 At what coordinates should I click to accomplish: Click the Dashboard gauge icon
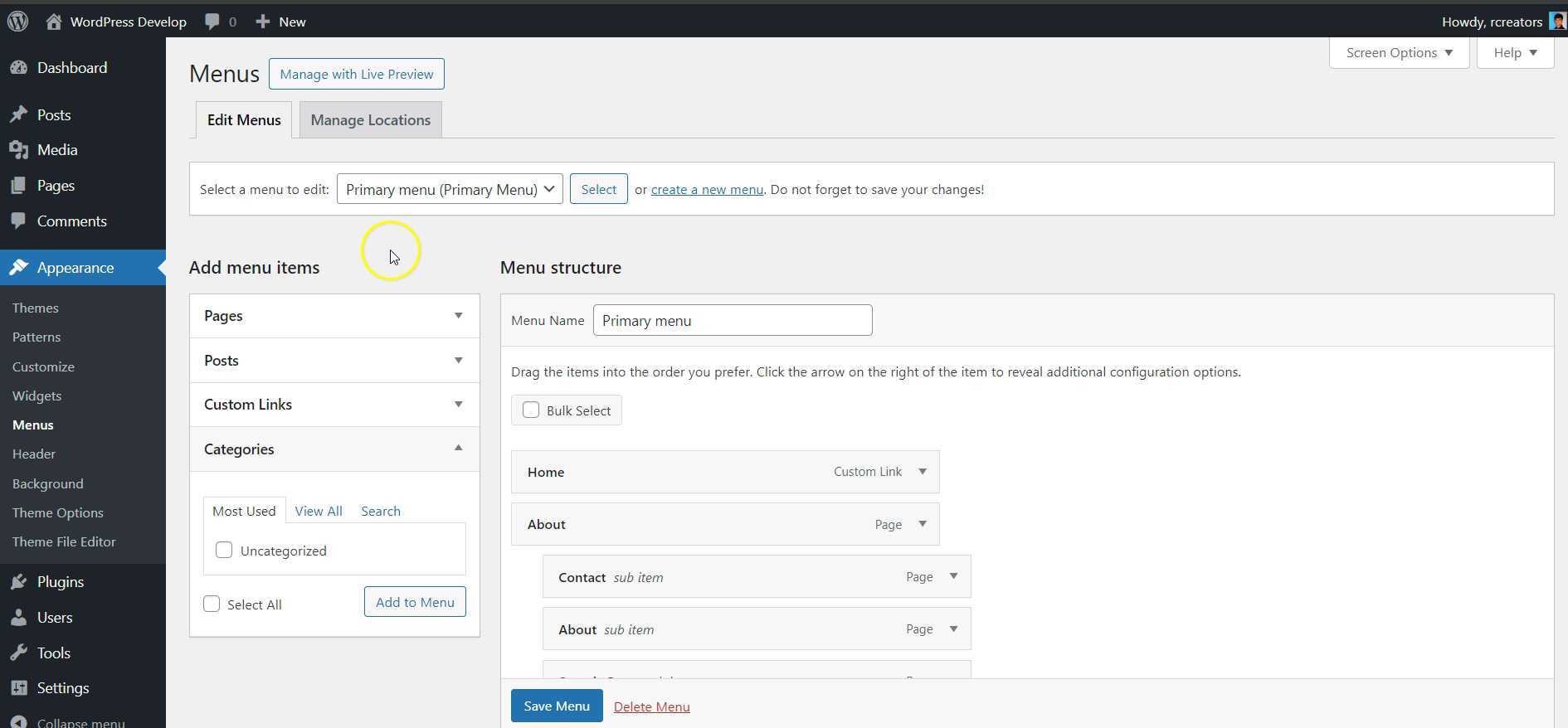click(18, 68)
